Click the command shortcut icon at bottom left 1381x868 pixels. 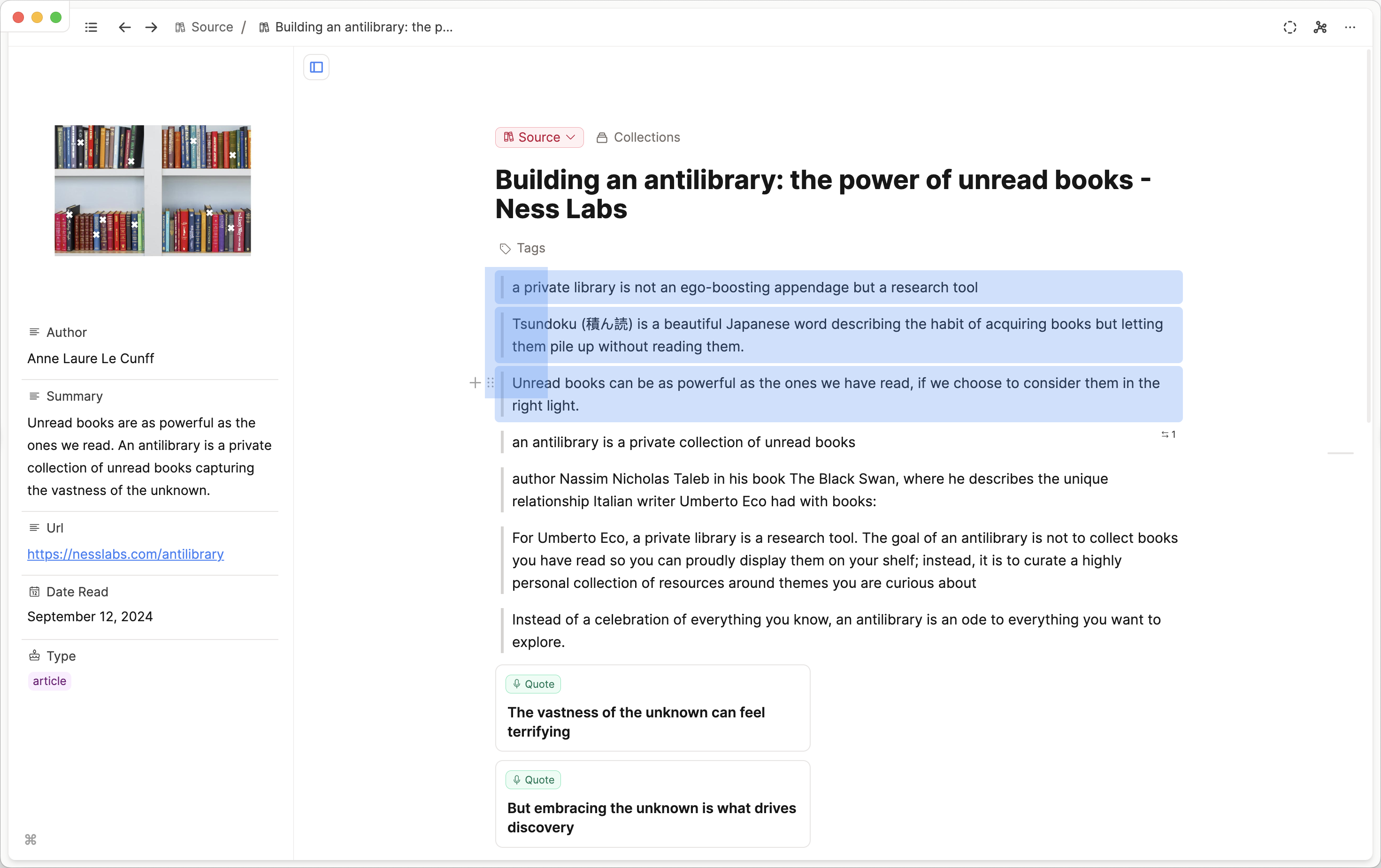click(x=31, y=839)
